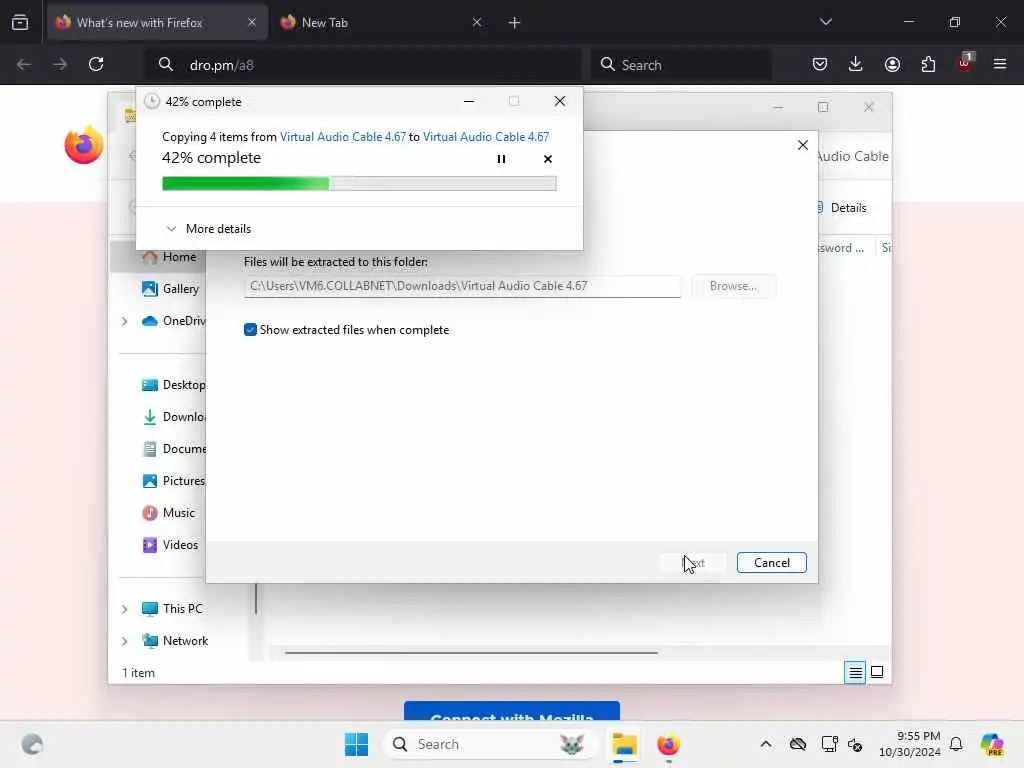Open Videos folder in sidebar
Viewport: 1024px width, 768px height.
pos(170,545)
